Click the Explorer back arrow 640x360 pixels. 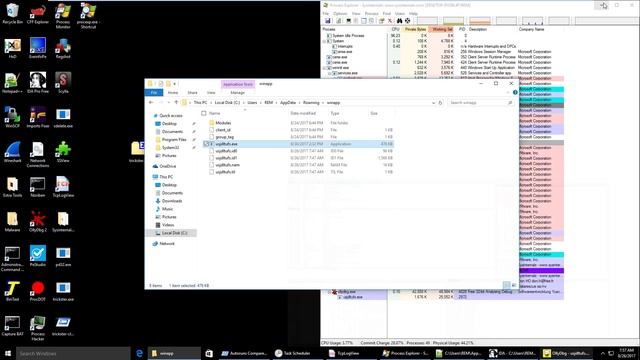[151, 103]
